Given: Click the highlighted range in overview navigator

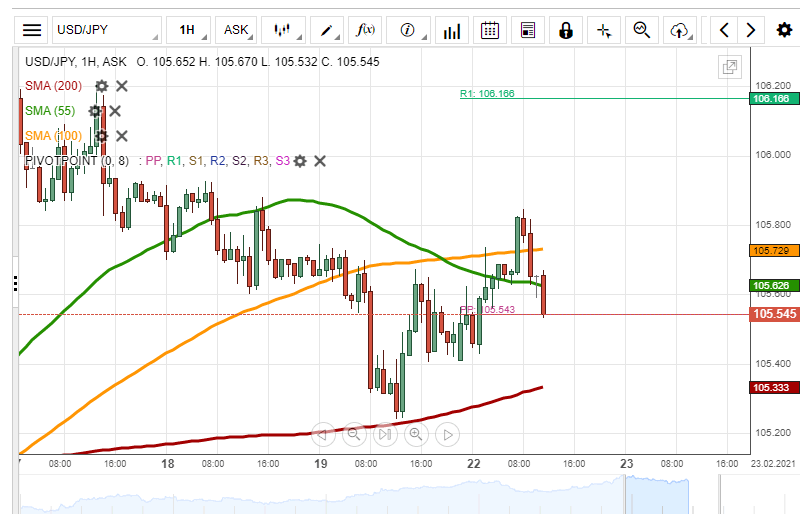Looking at the screenshot, I should (657, 495).
